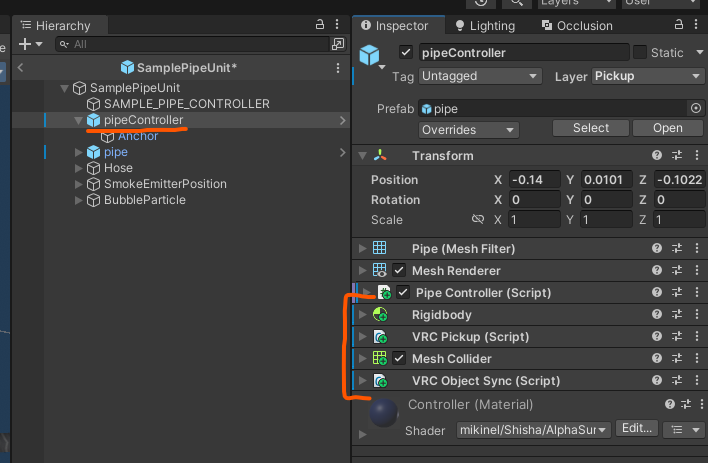Switch to the Lighting tab
708x463 pixels.
point(485,25)
